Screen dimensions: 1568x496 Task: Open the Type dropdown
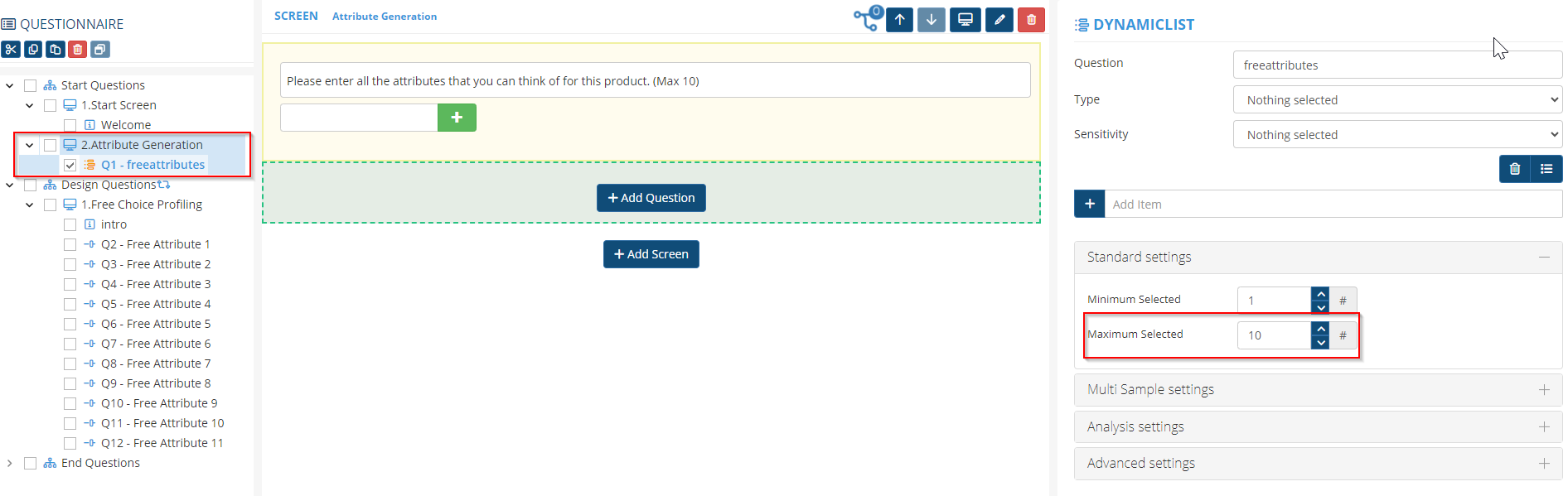[x=1397, y=100]
